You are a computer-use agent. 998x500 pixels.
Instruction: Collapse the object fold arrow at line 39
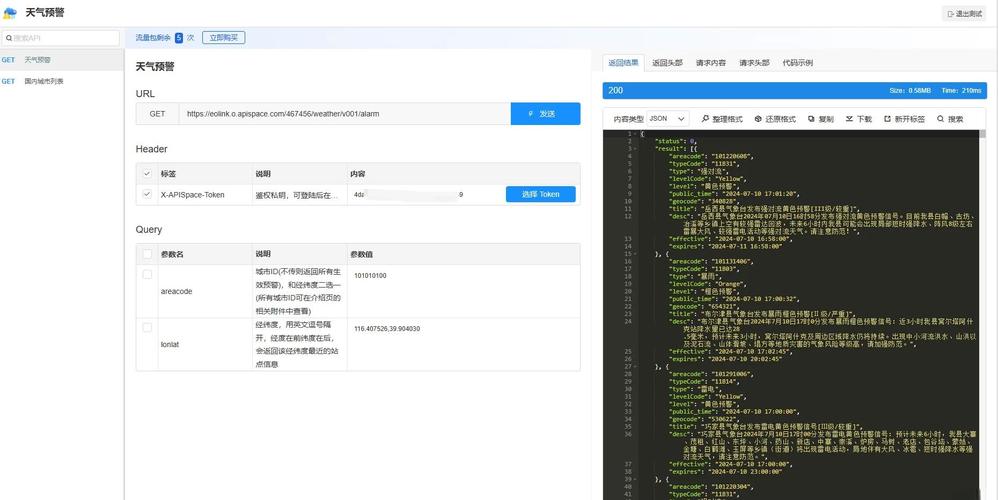[x=635, y=479]
